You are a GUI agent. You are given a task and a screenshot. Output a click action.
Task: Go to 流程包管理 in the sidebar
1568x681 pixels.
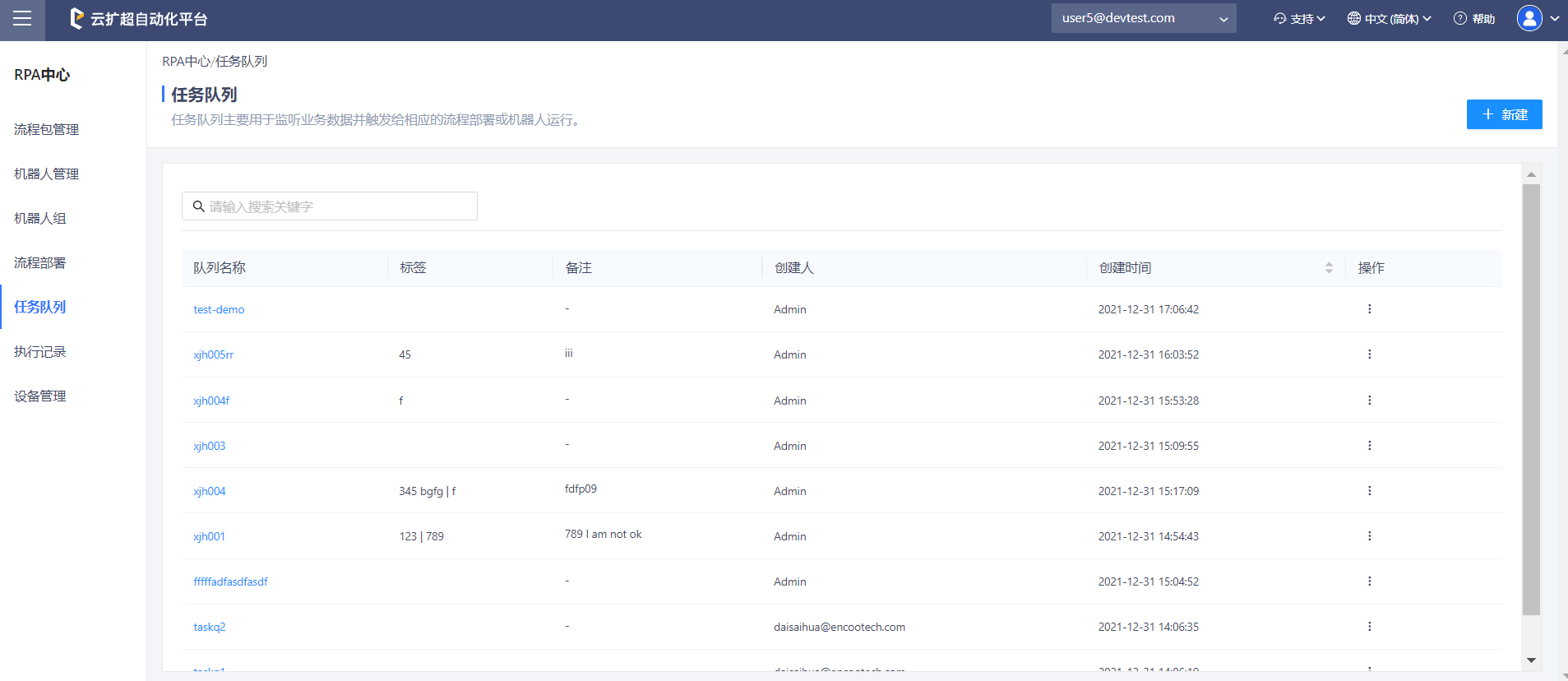[x=47, y=129]
